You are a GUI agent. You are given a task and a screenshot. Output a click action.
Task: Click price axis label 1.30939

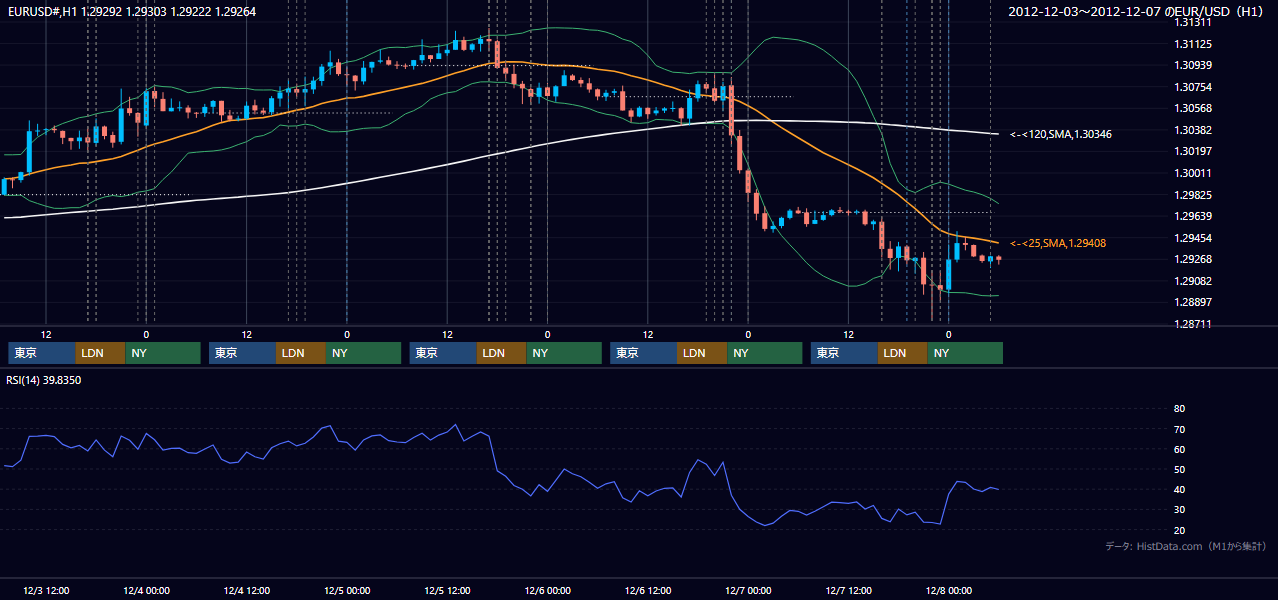click(x=1192, y=65)
